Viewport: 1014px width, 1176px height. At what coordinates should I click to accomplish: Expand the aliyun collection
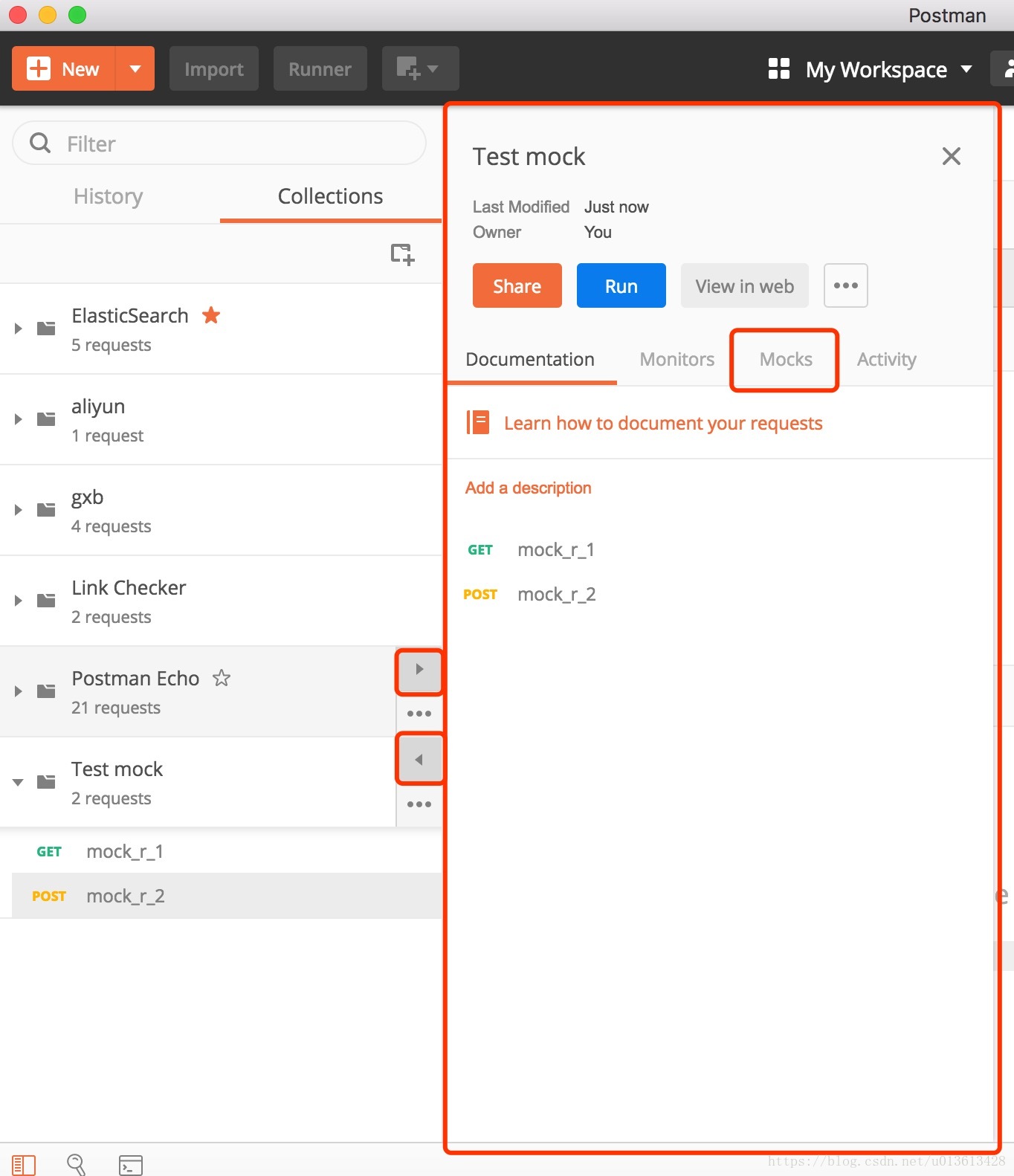pyautogui.click(x=18, y=419)
